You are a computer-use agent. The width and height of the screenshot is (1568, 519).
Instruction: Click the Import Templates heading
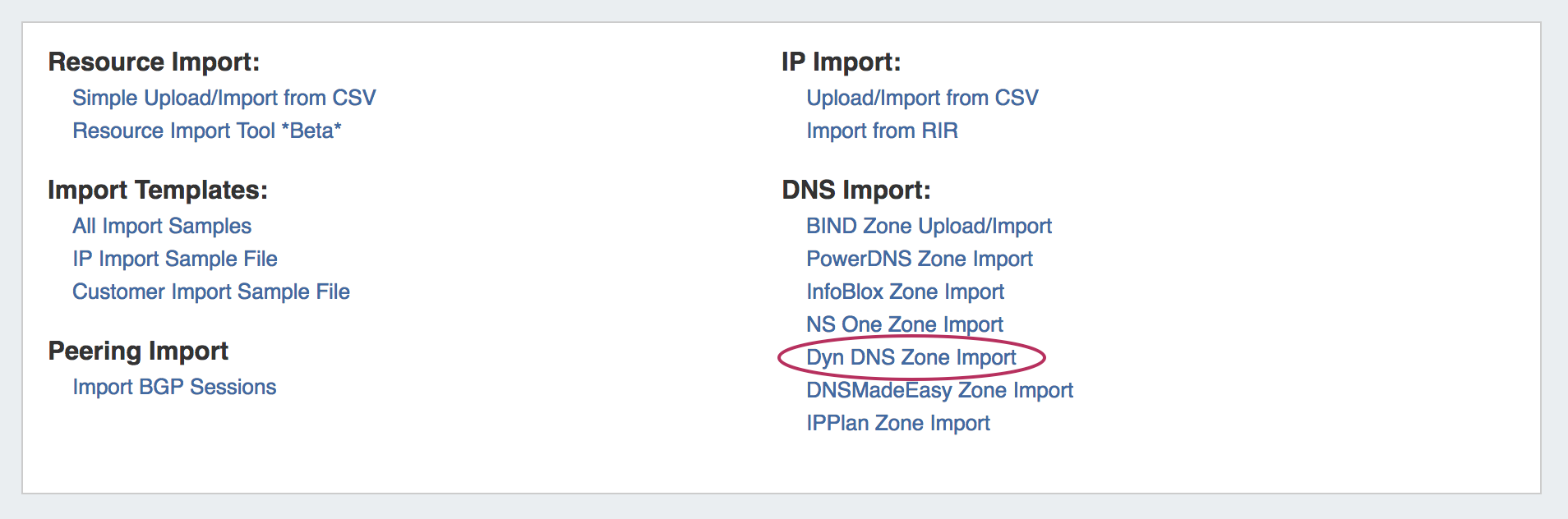tap(158, 190)
